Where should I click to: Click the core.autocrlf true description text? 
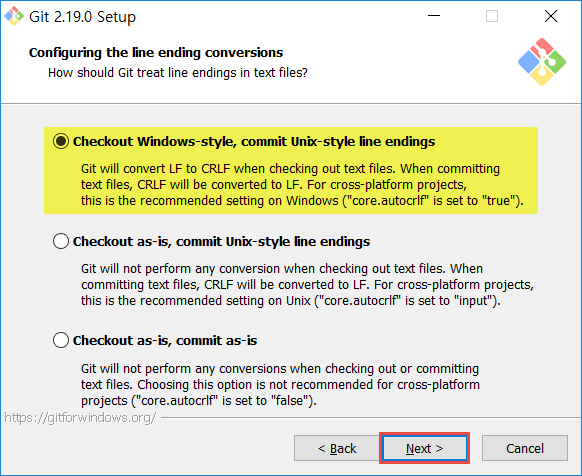click(x=302, y=185)
